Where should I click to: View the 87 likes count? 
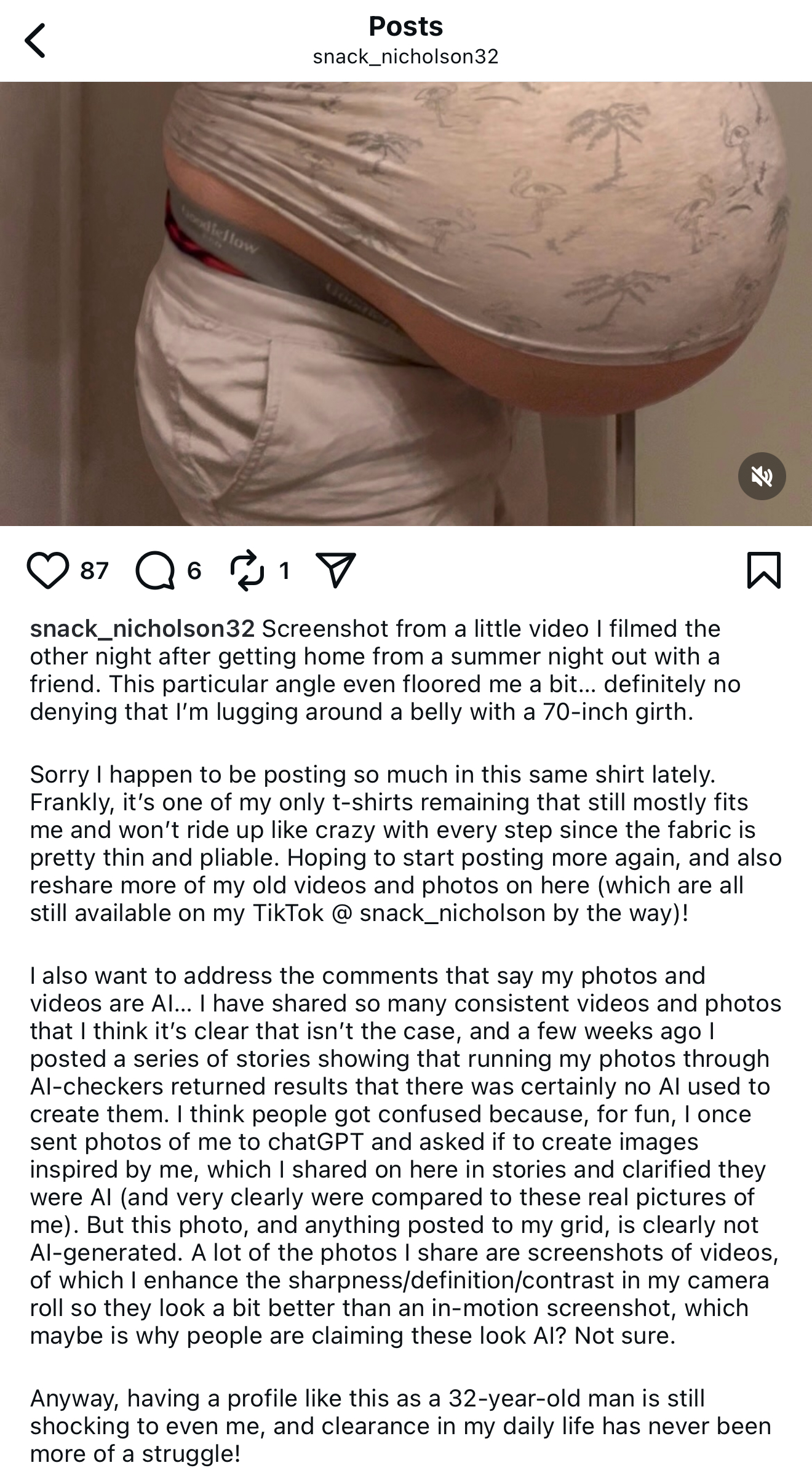[94, 571]
